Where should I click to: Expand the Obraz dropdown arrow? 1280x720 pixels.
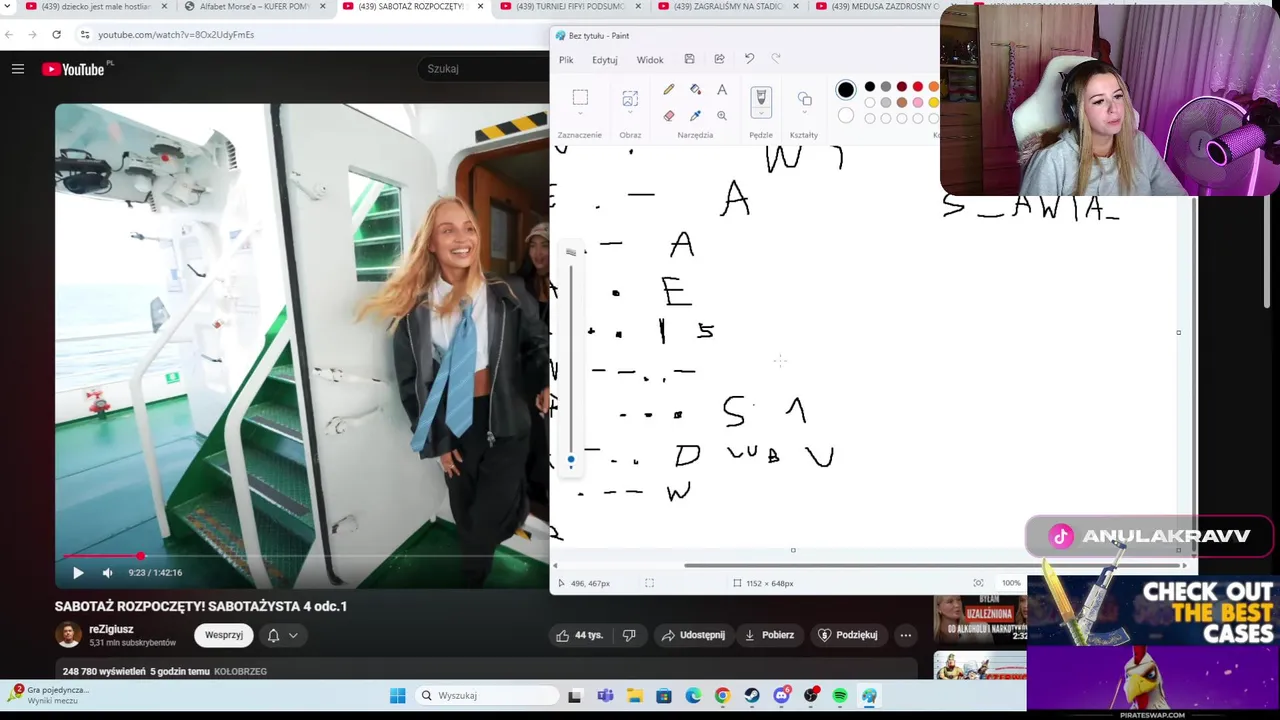(x=630, y=114)
